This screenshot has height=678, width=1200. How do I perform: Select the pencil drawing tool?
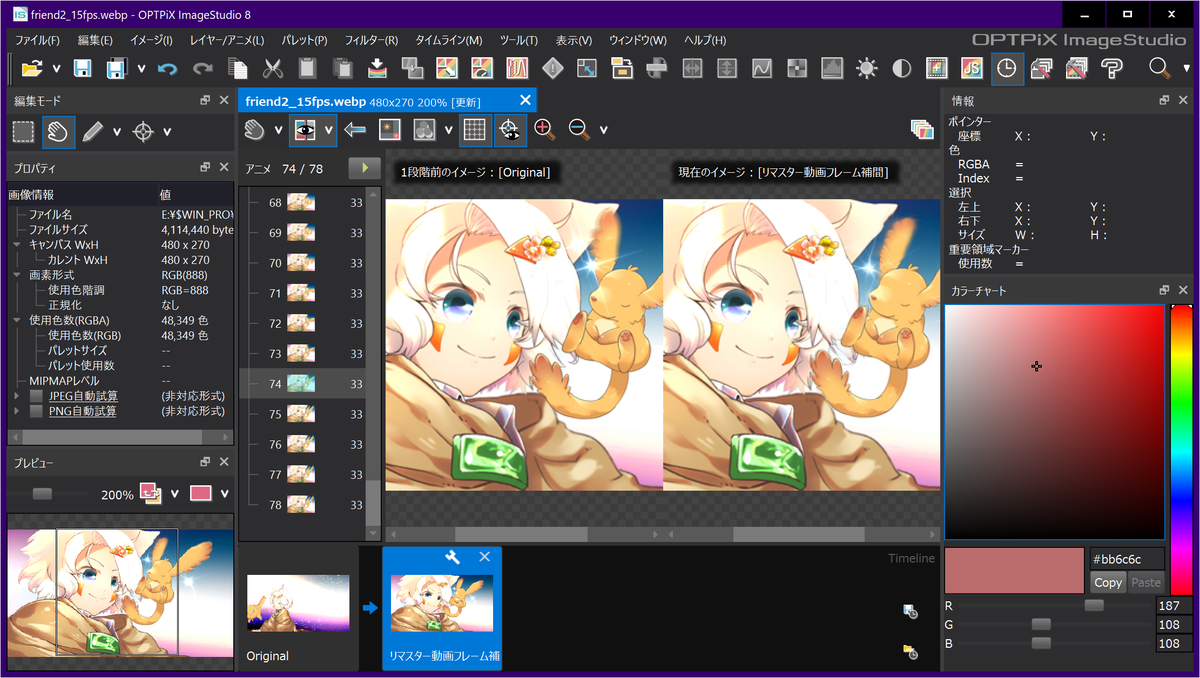[x=93, y=131]
